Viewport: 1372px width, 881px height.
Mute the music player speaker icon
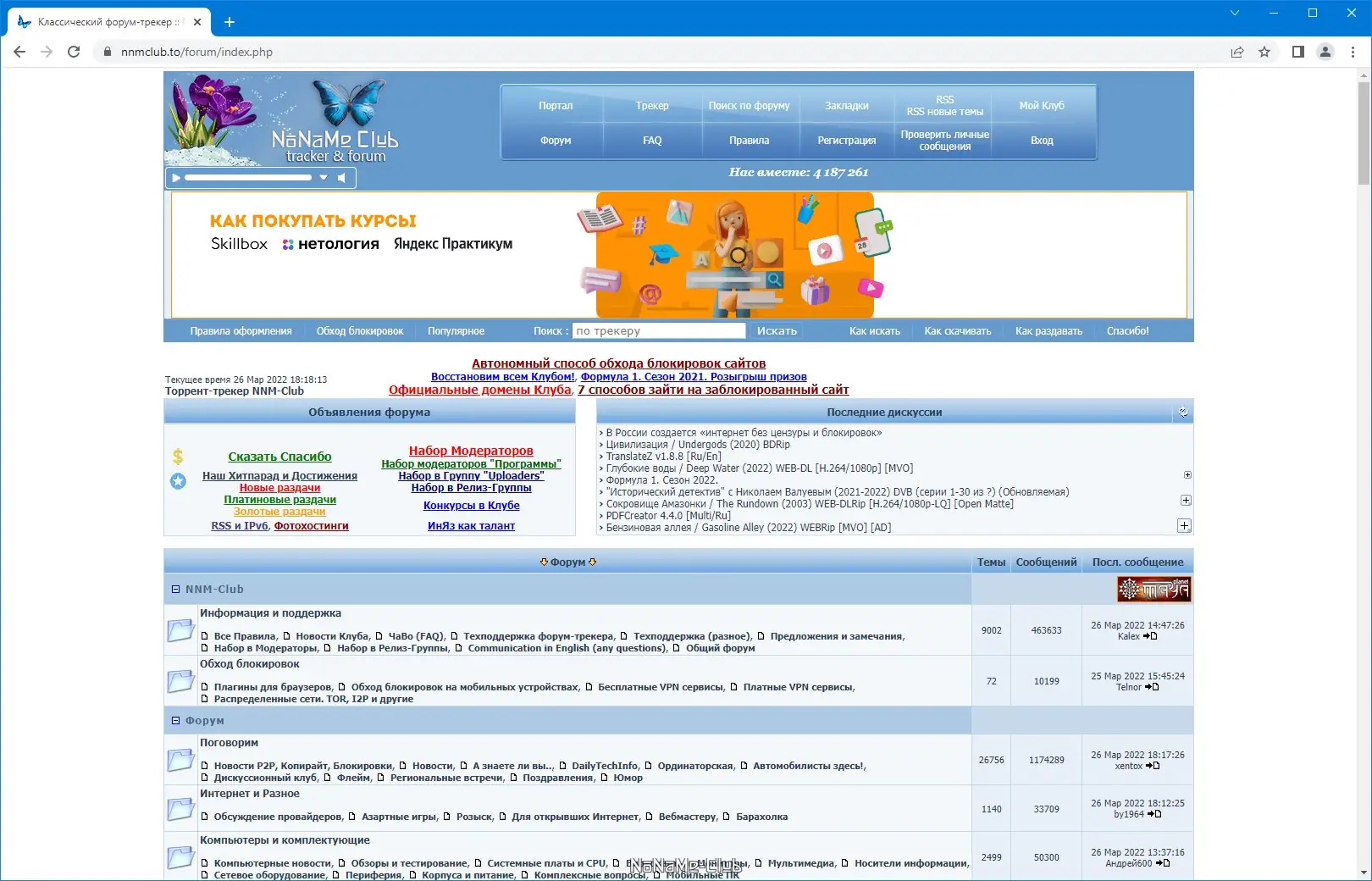click(x=342, y=178)
